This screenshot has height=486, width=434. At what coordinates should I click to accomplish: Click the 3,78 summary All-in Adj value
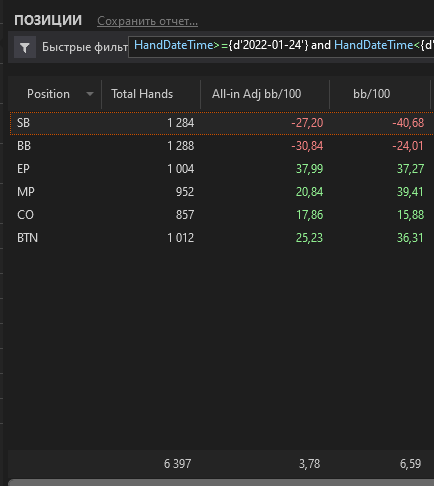click(309, 464)
